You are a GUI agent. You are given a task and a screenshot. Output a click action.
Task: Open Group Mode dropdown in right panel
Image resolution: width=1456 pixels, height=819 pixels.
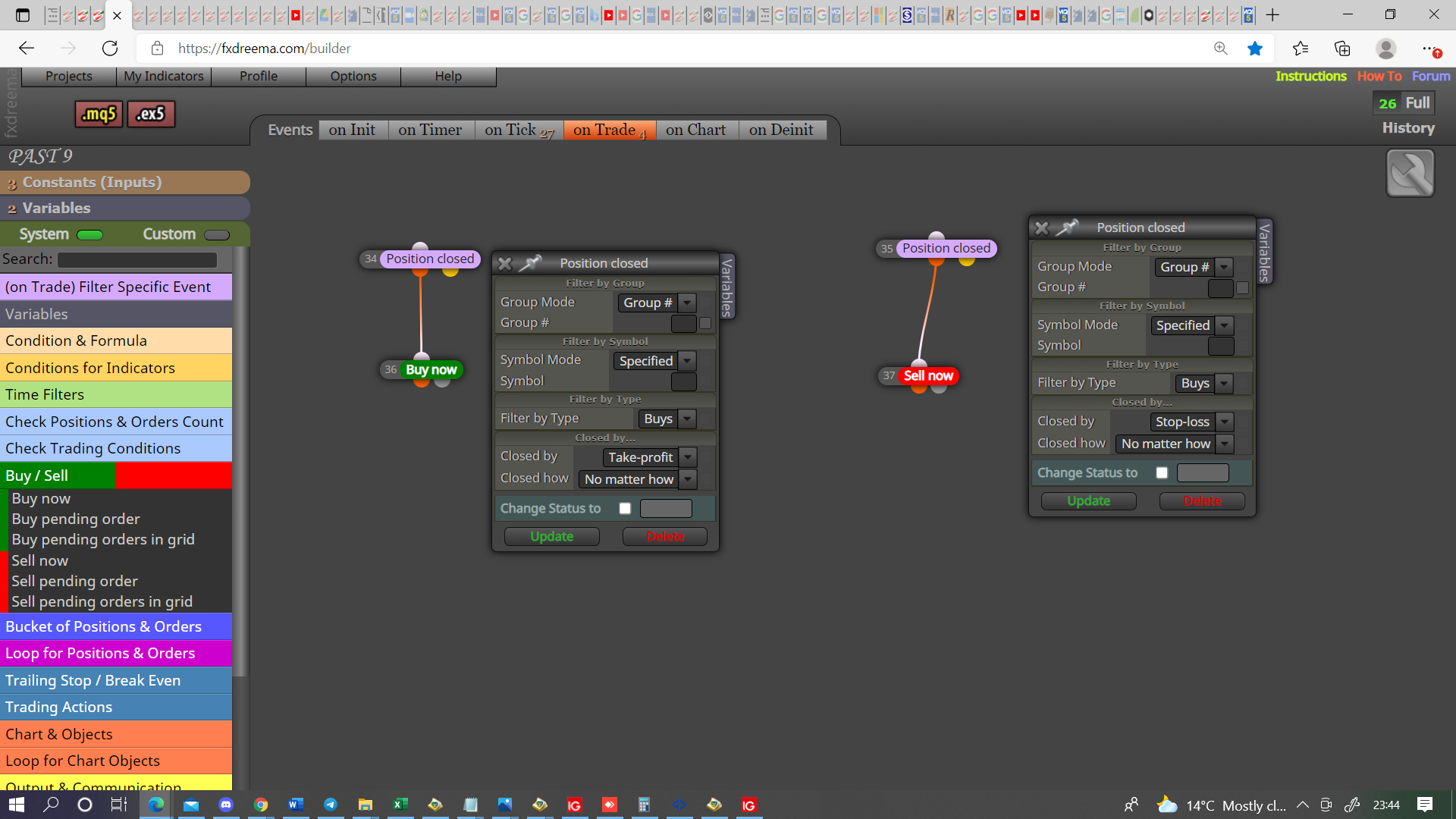coord(1194,267)
